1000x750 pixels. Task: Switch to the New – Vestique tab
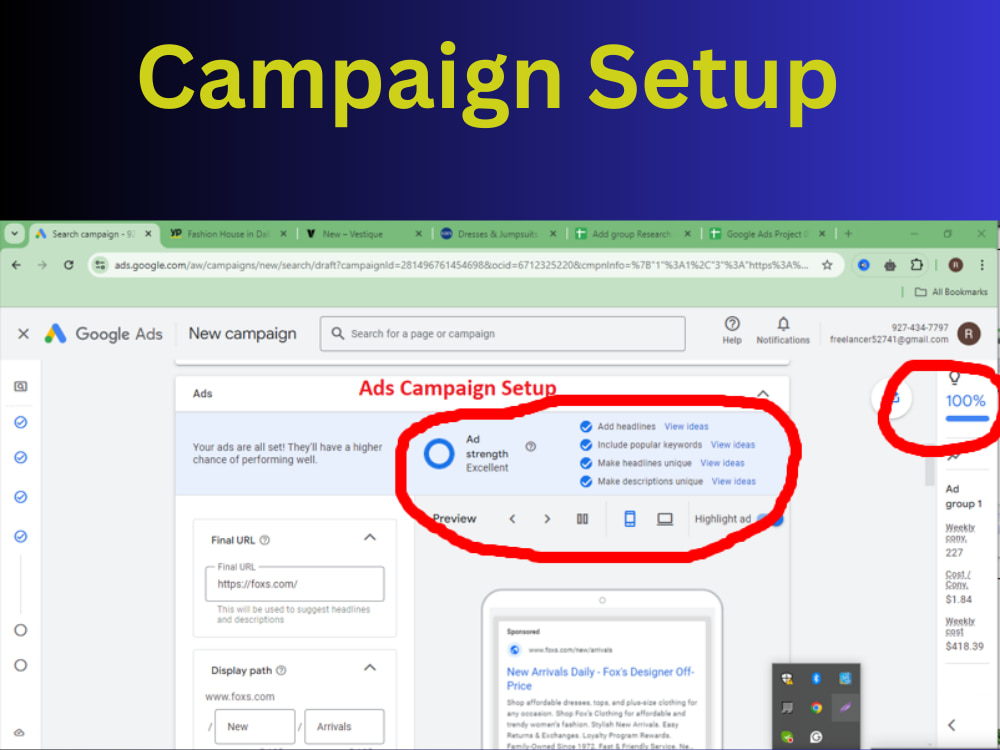tap(364, 234)
